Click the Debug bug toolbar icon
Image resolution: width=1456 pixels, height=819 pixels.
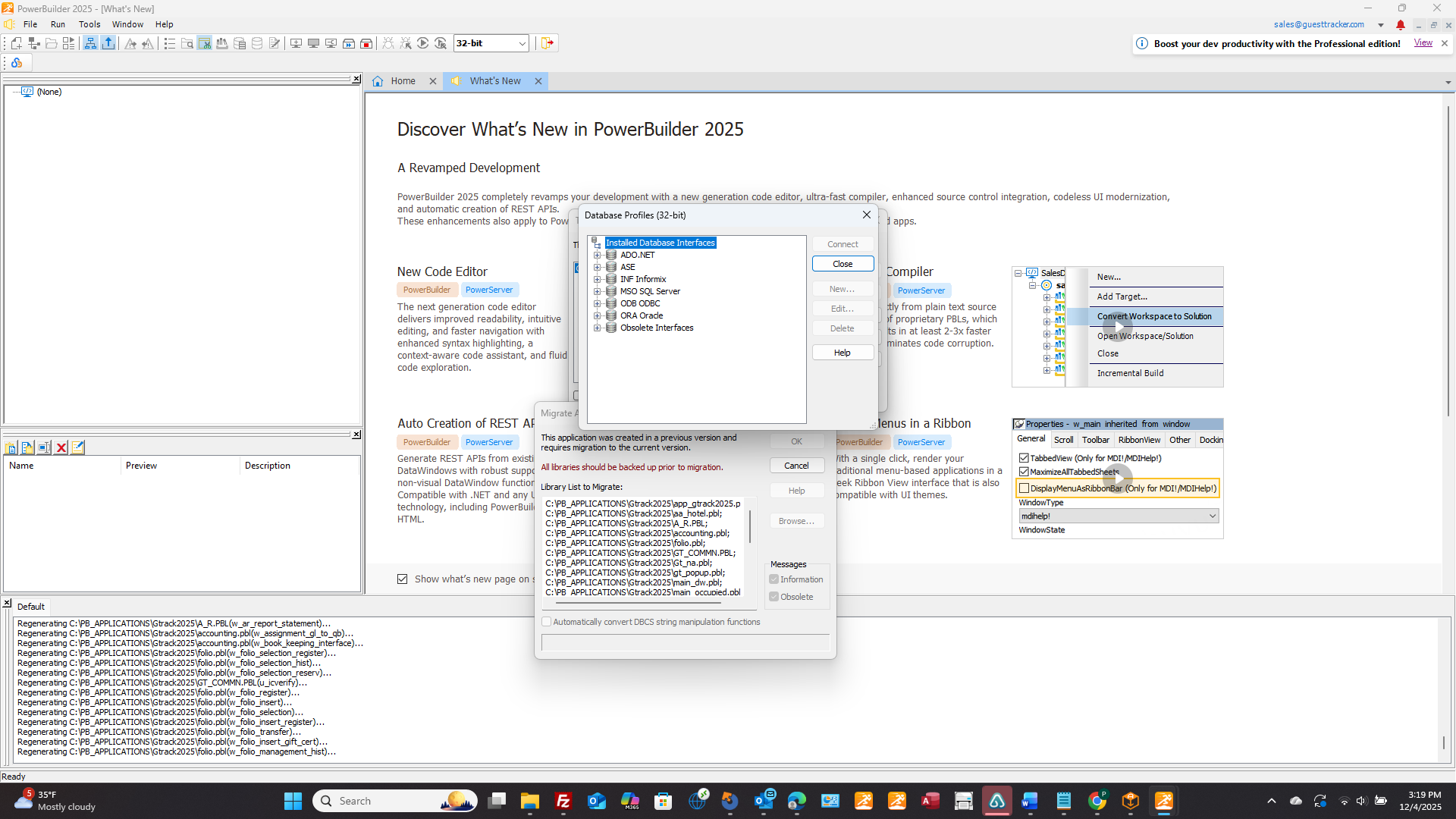pos(388,43)
